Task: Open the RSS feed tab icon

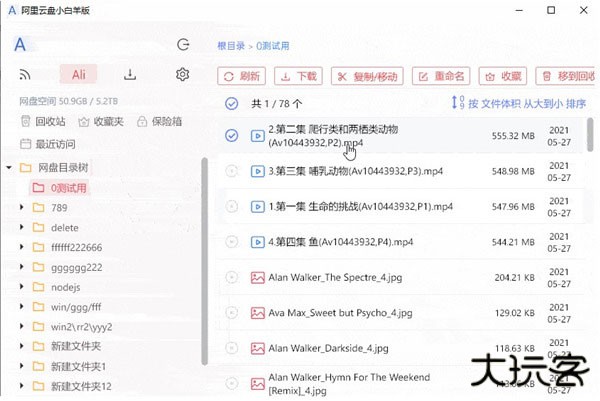Action: [x=26, y=75]
